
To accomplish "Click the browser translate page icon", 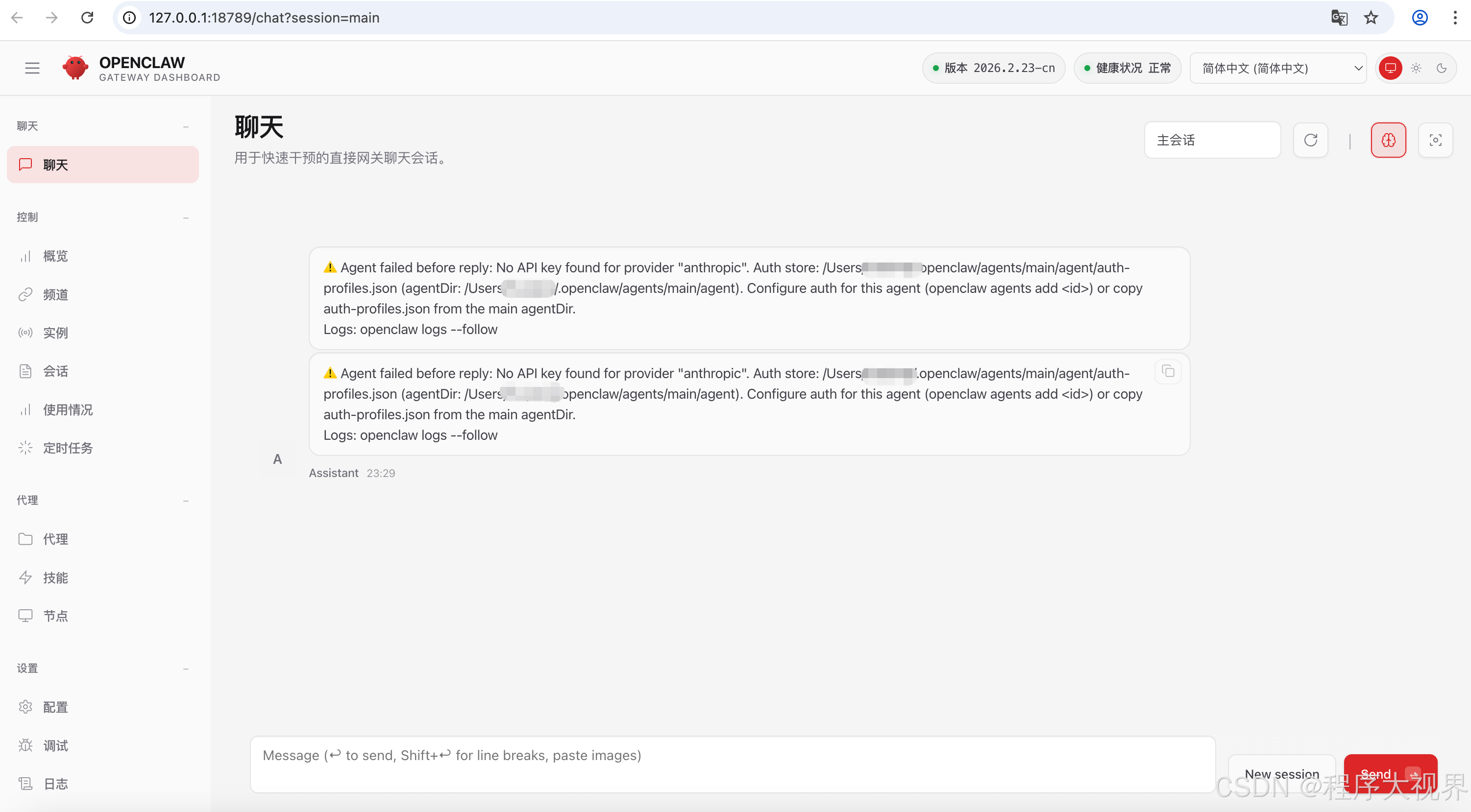I will point(1339,18).
